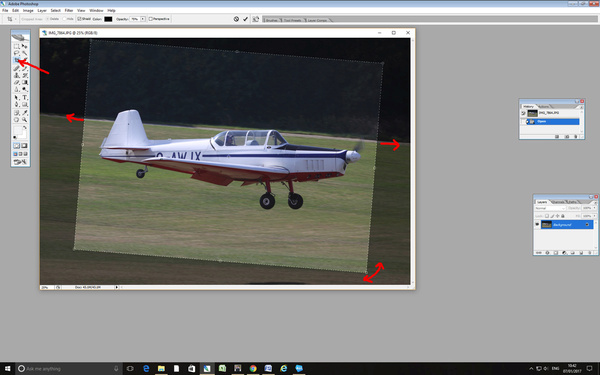Enable the Perspective checkbox
This screenshot has height=375, width=600.
click(x=150, y=19)
